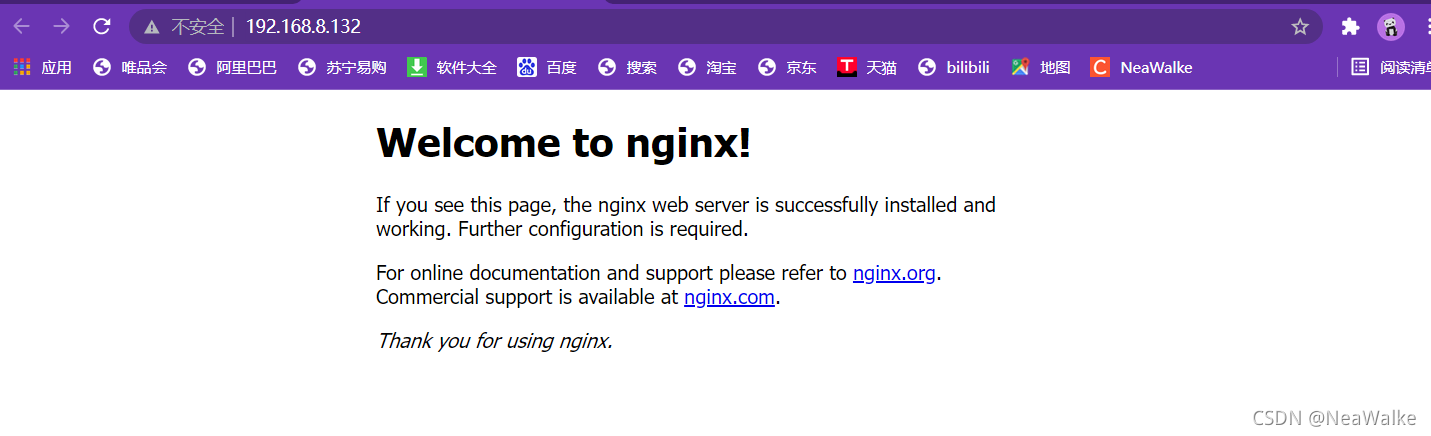The image size is (1431, 436).
Task: Open the 淘宝 bookmark
Action: coord(708,67)
